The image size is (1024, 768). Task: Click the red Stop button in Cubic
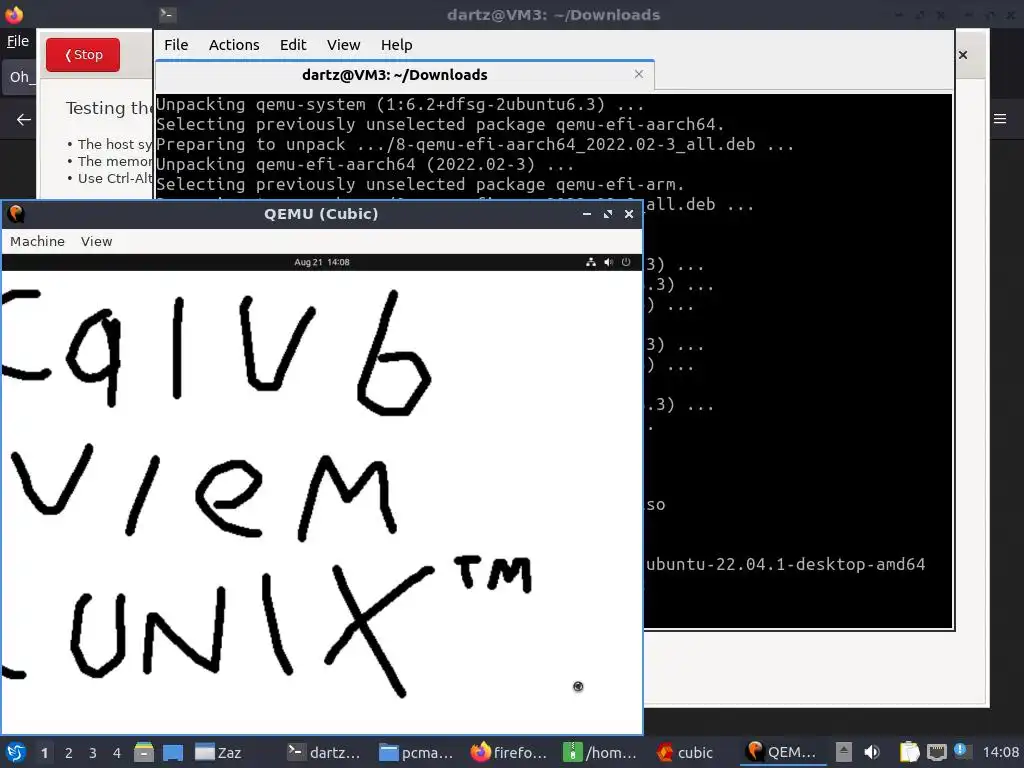click(x=83, y=55)
